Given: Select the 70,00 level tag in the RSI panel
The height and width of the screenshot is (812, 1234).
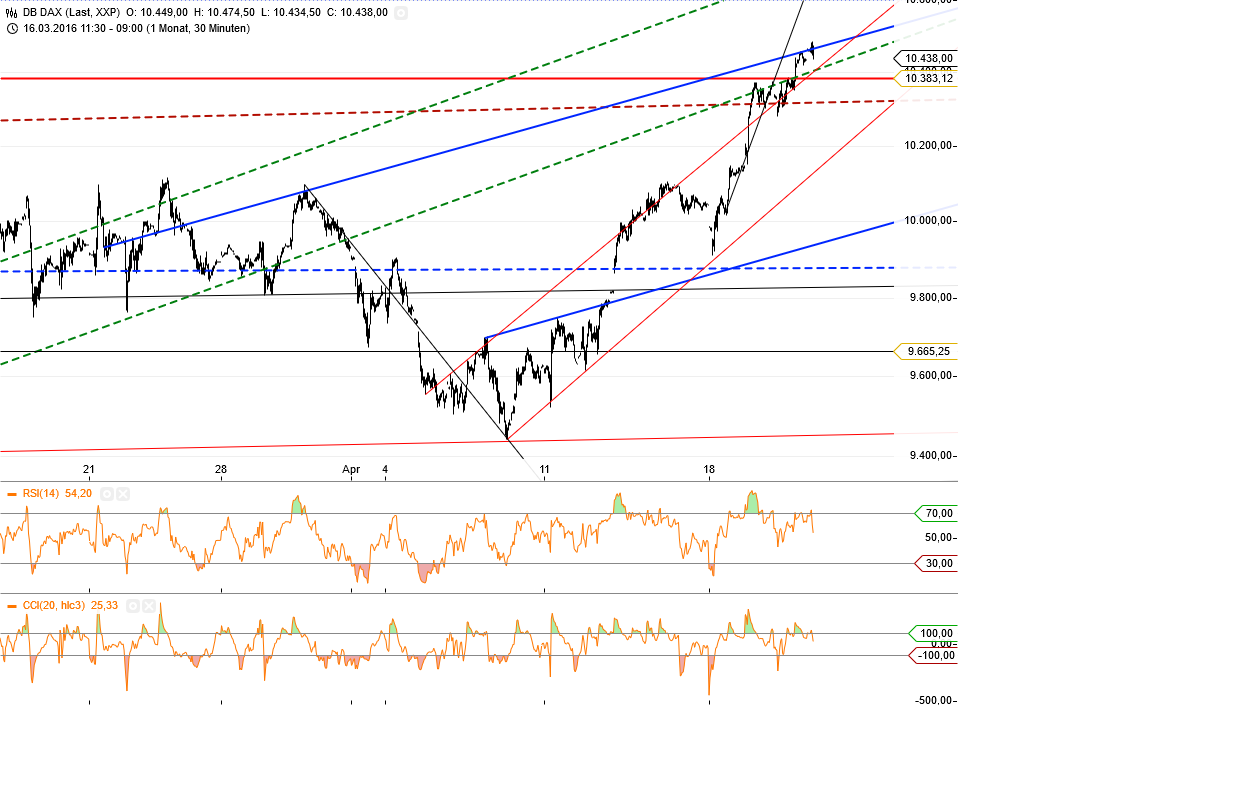Looking at the screenshot, I should pyautogui.click(x=938, y=514).
